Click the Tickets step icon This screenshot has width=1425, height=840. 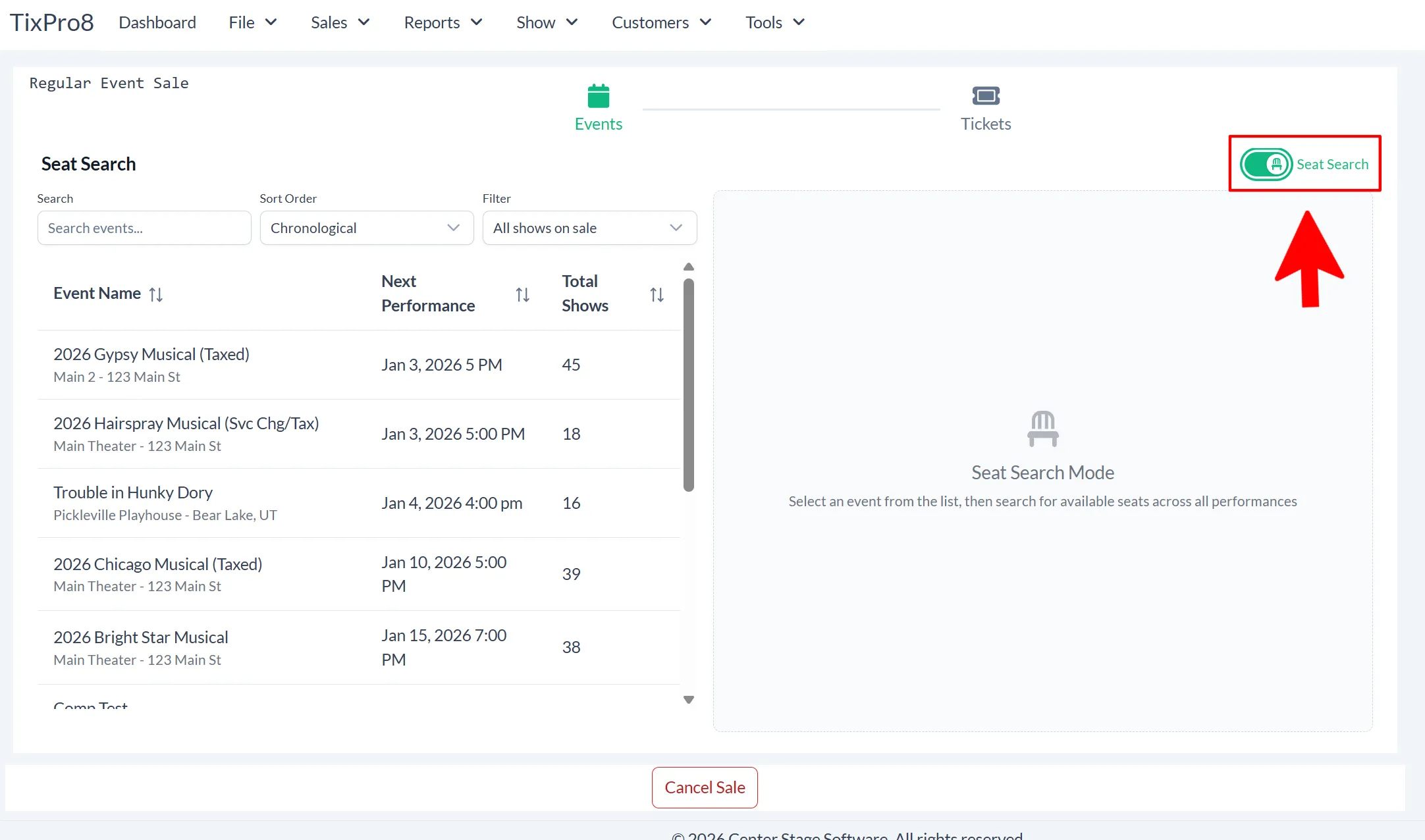(x=986, y=96)
